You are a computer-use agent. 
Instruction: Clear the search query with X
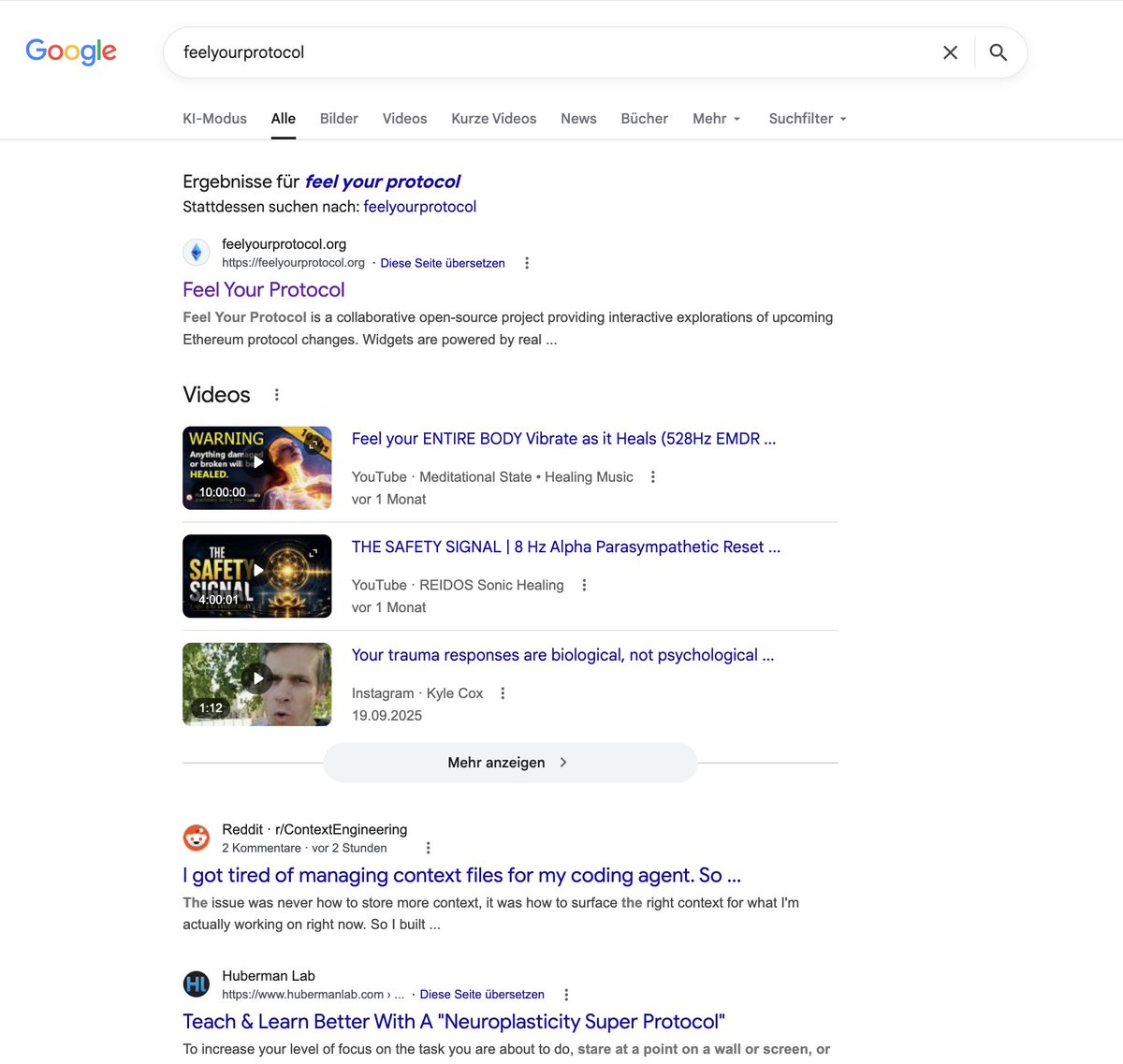(x=950, y=52)
